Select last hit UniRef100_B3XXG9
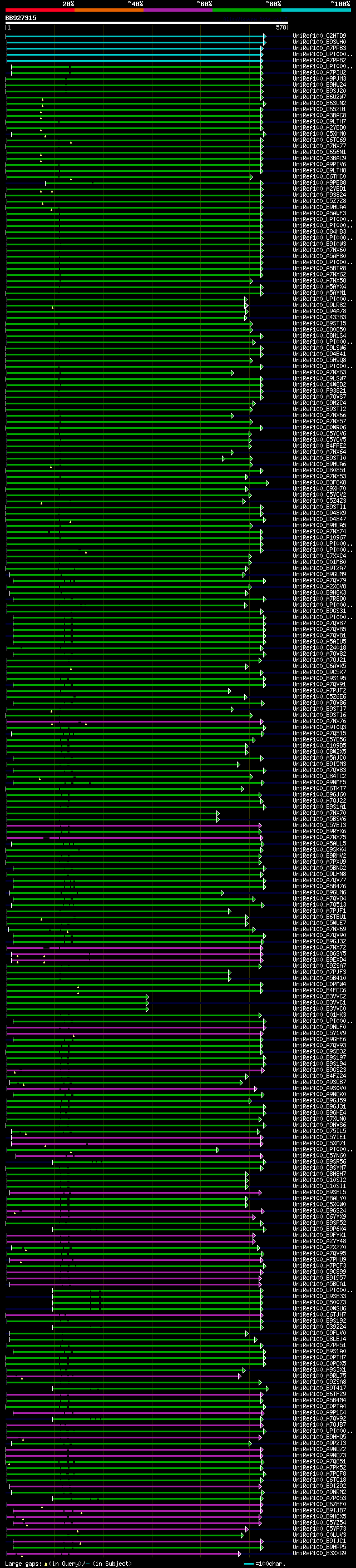 click(x=319, y=1553)
